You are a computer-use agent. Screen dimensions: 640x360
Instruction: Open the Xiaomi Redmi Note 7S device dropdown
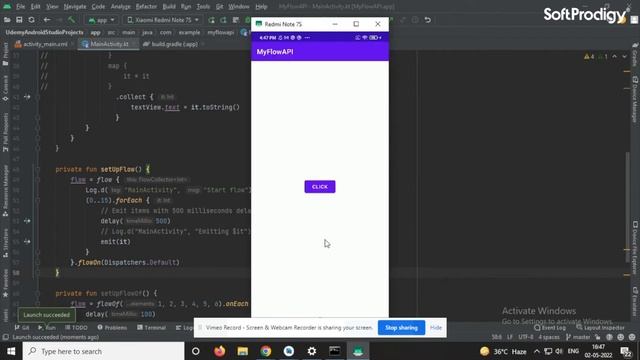163,20
